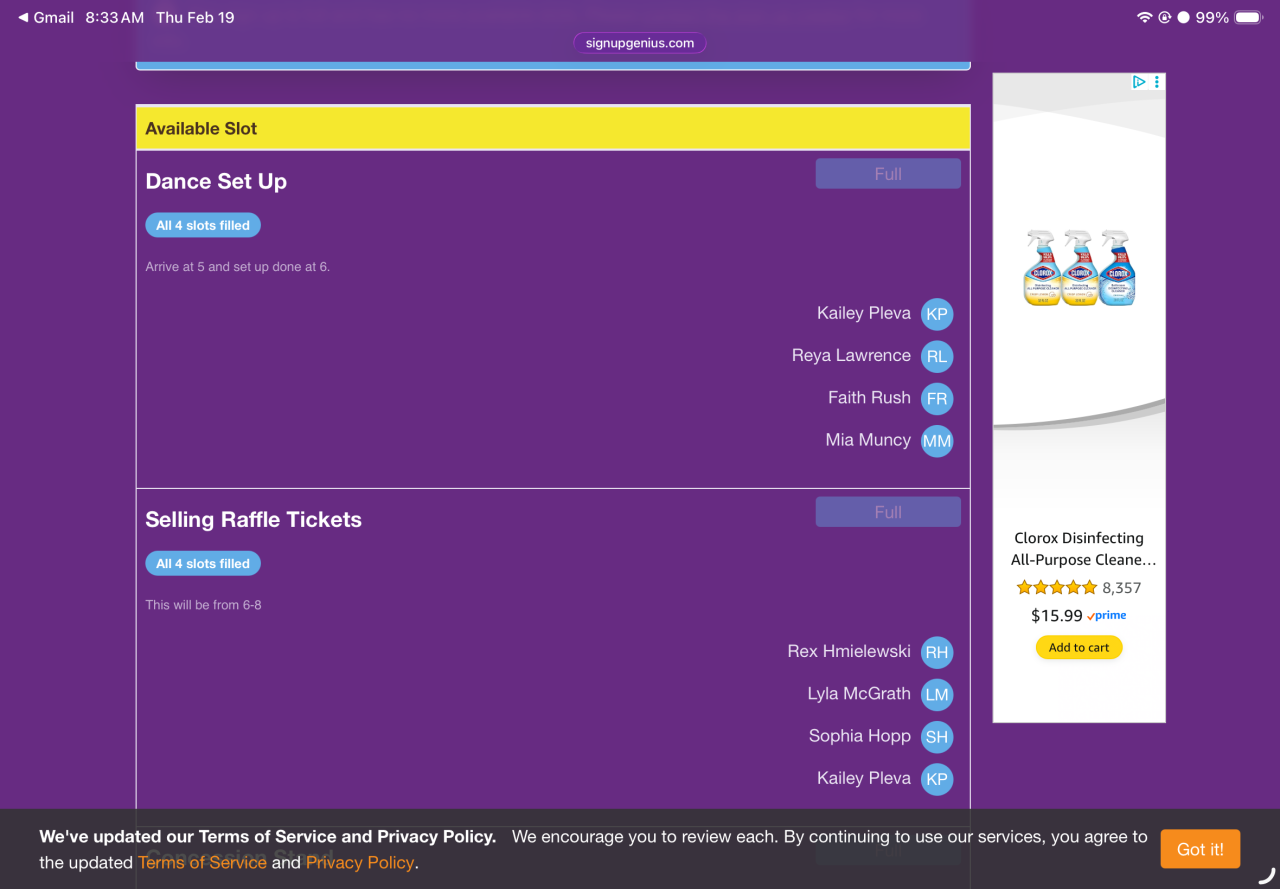Viewport: 1280px width, 889px height.
Task: Click the 'This will be from 6-8' note
Action: pyautogui.click(x=204, y=605)
